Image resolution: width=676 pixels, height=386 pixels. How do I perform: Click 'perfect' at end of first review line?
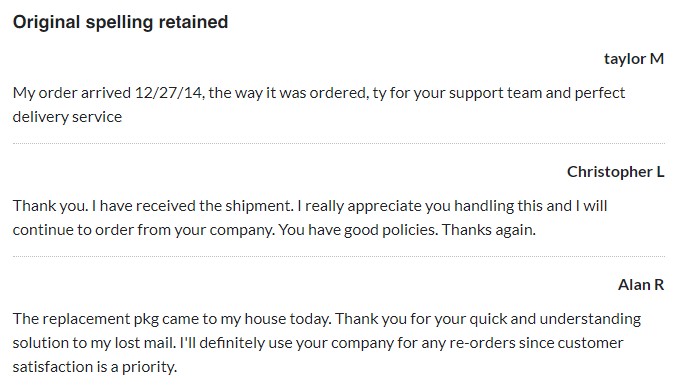click(600, 94)
